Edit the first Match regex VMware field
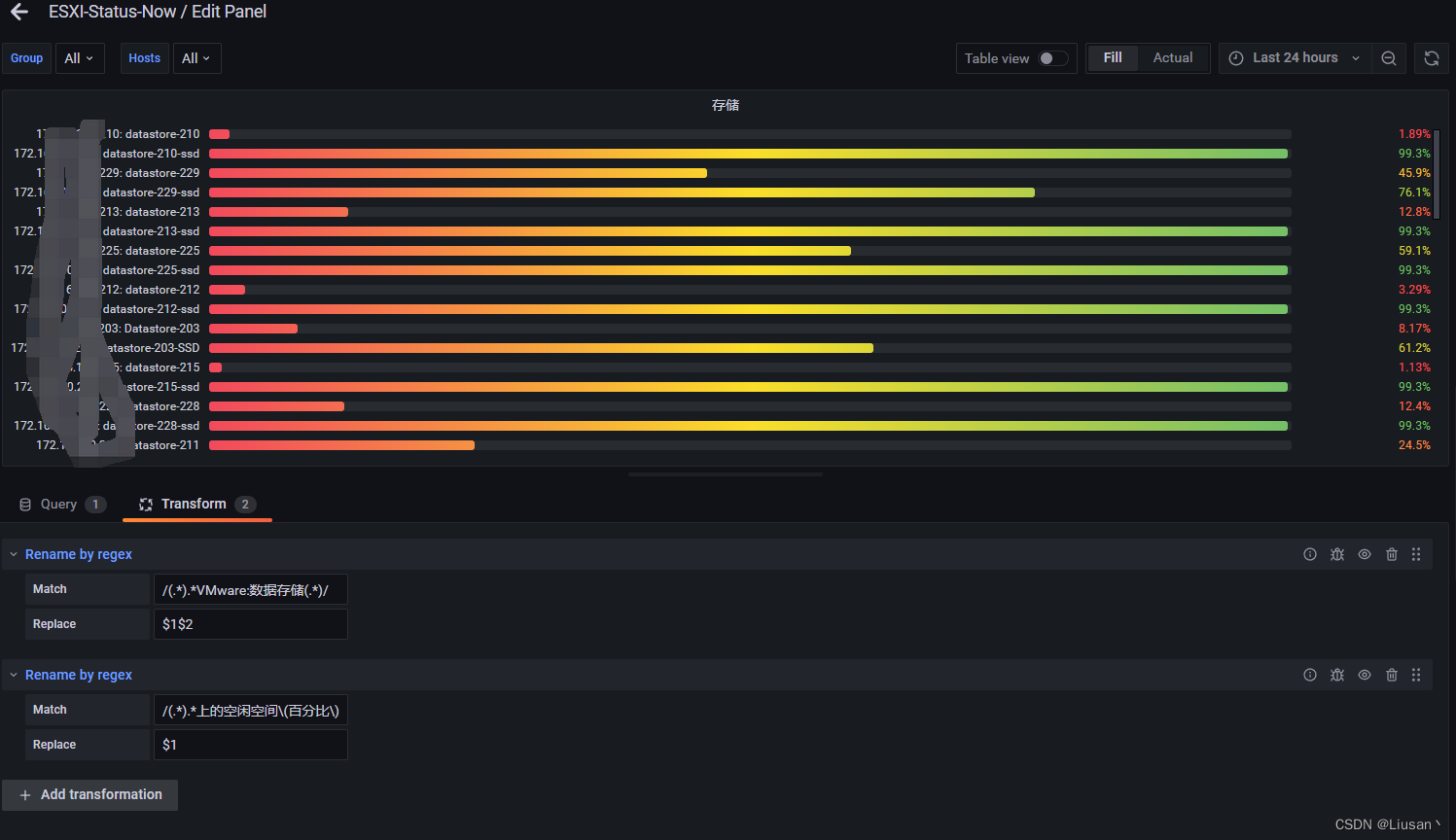Screen dimensions: 1456x840 pyautogui.click(x=250, y=589)
